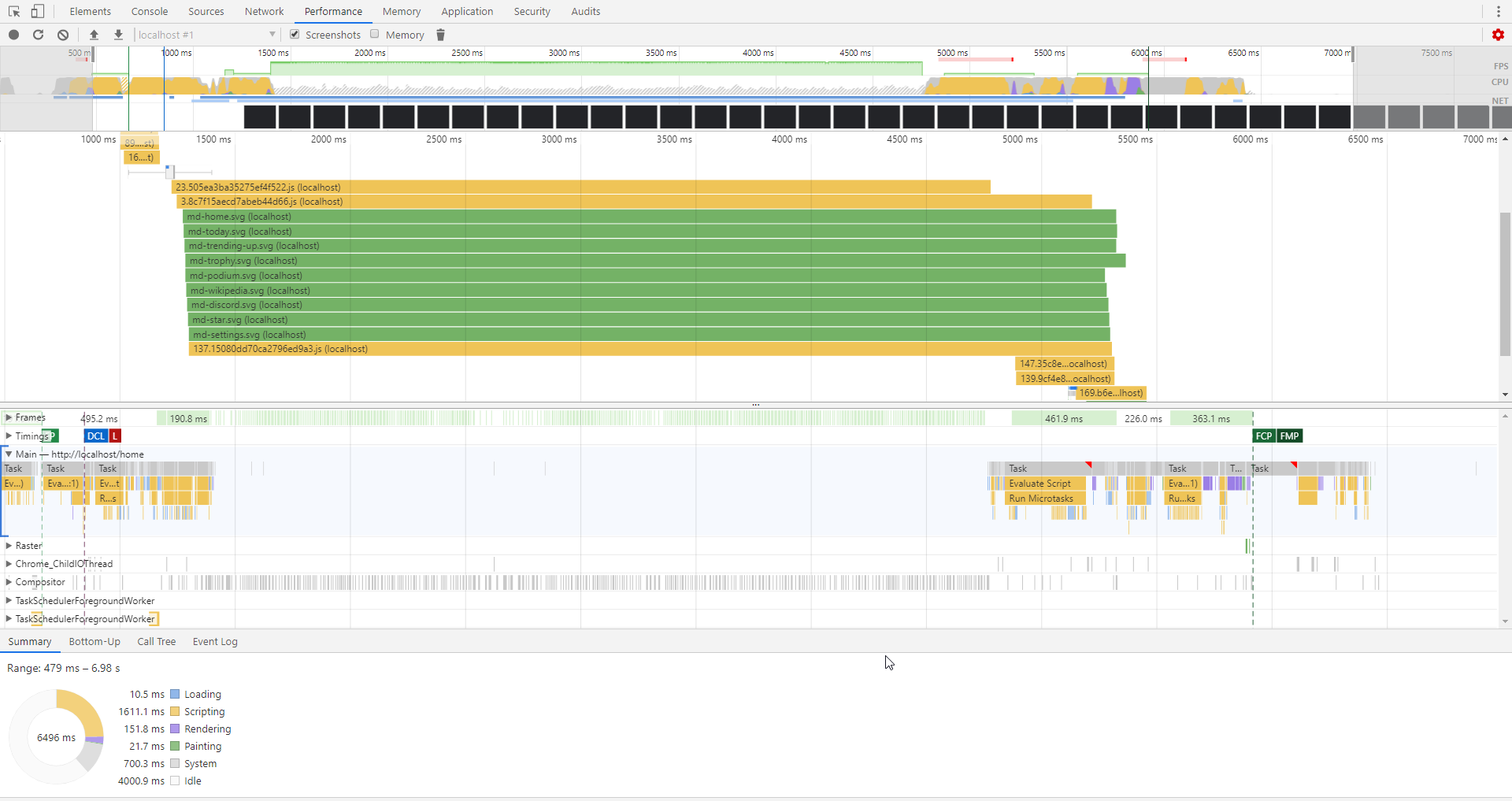The width and height of the screenshot is (1512, 801).
Task: Select the md-star.svg network request
Action: click(x=649, y=320)
